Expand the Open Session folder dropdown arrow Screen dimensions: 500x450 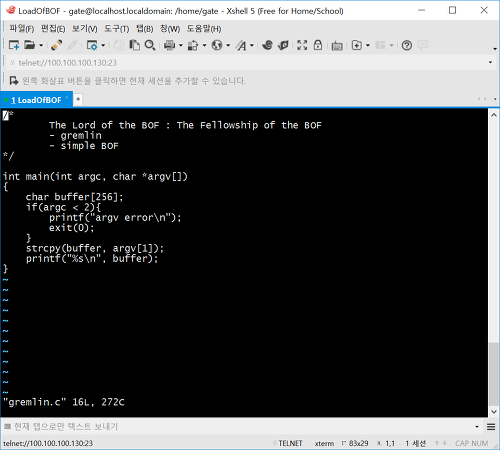41,45
